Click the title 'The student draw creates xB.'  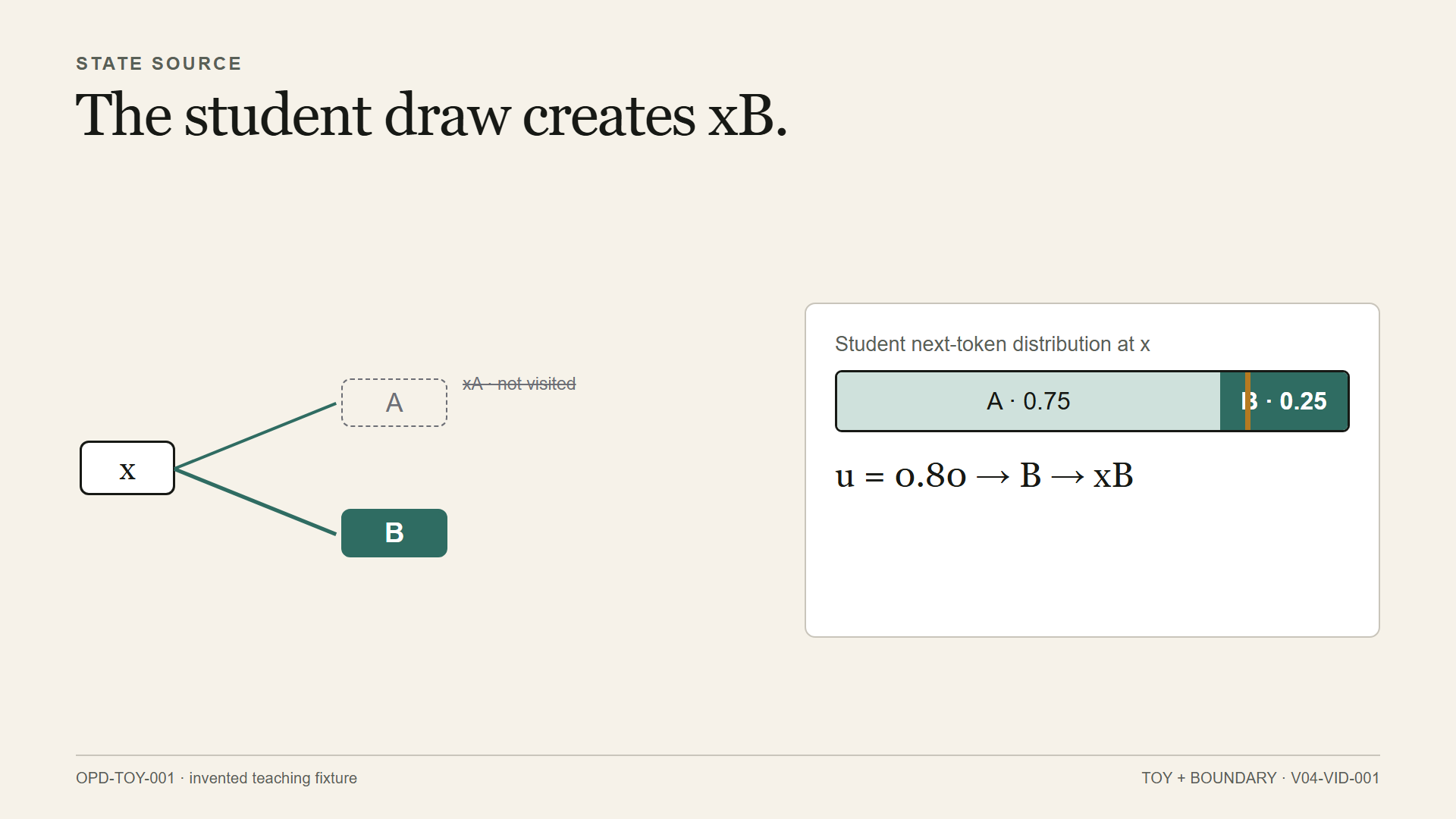click(431, 116)
